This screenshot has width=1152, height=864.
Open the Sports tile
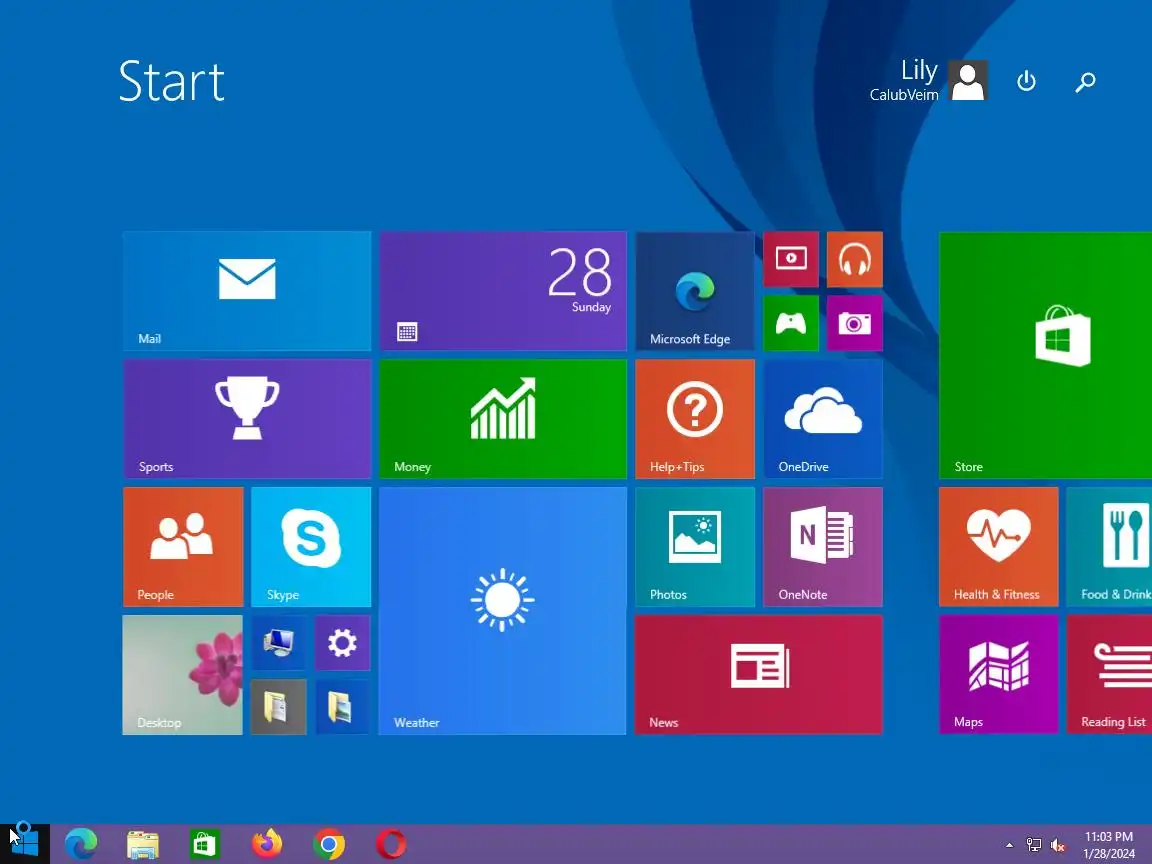pyautogui.click(x=247, y=419)
